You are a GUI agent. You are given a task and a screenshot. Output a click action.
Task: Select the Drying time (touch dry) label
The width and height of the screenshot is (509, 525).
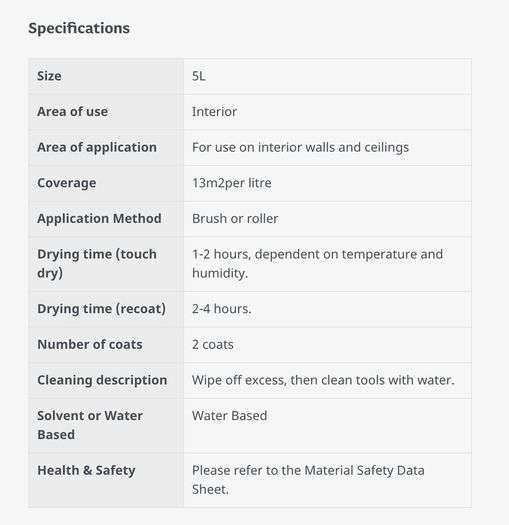(97, 264)
